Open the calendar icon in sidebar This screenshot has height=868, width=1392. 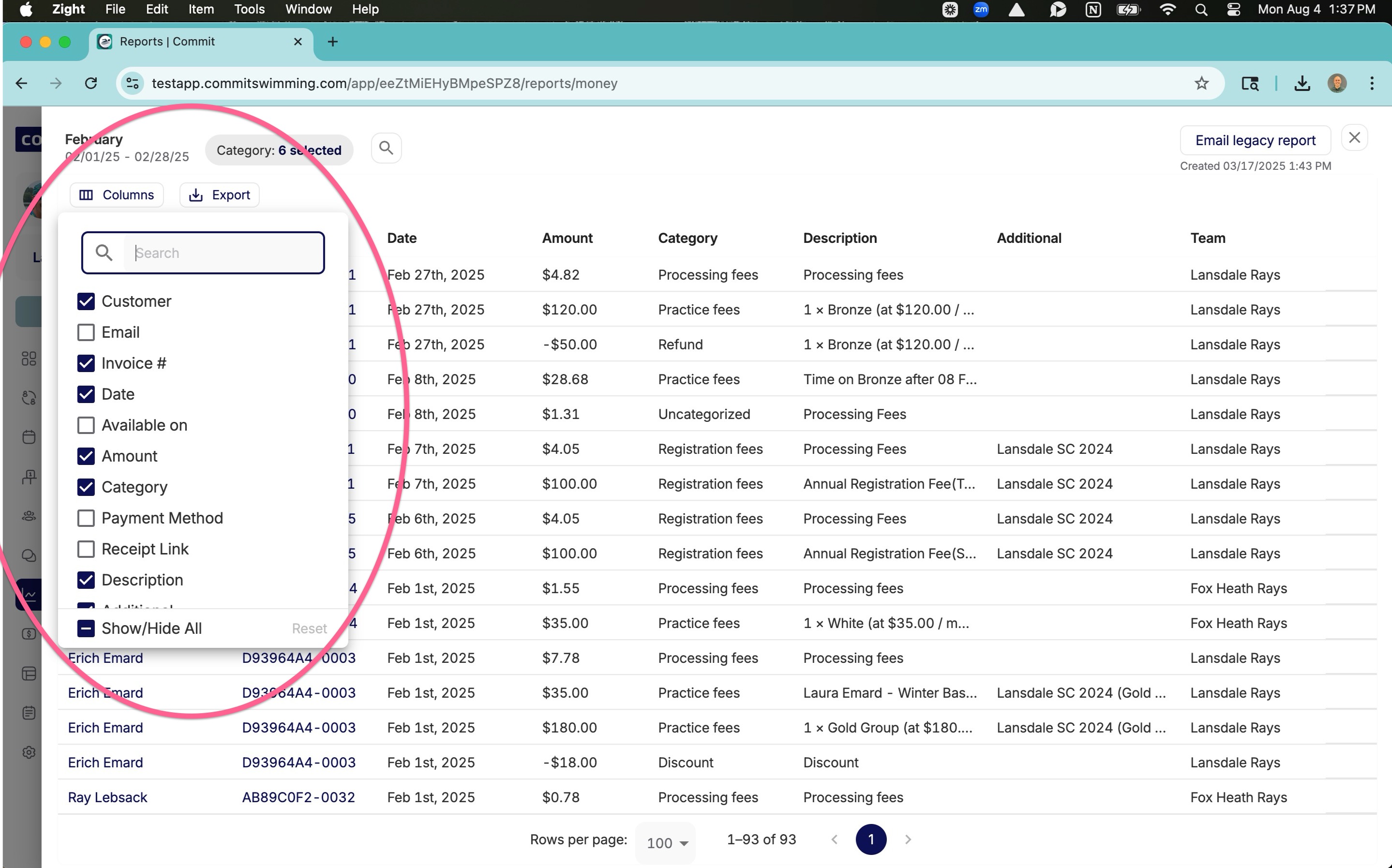pyautogui.click(x=29, y=437)
